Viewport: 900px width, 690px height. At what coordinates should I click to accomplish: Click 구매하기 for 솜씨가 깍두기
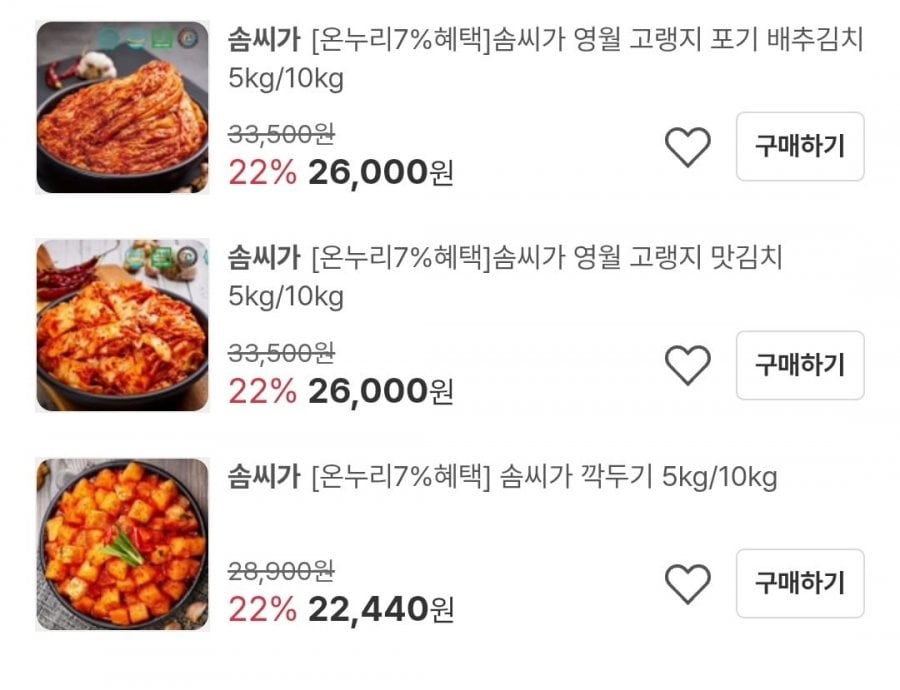pyautogui.click(x=800, y=582)
